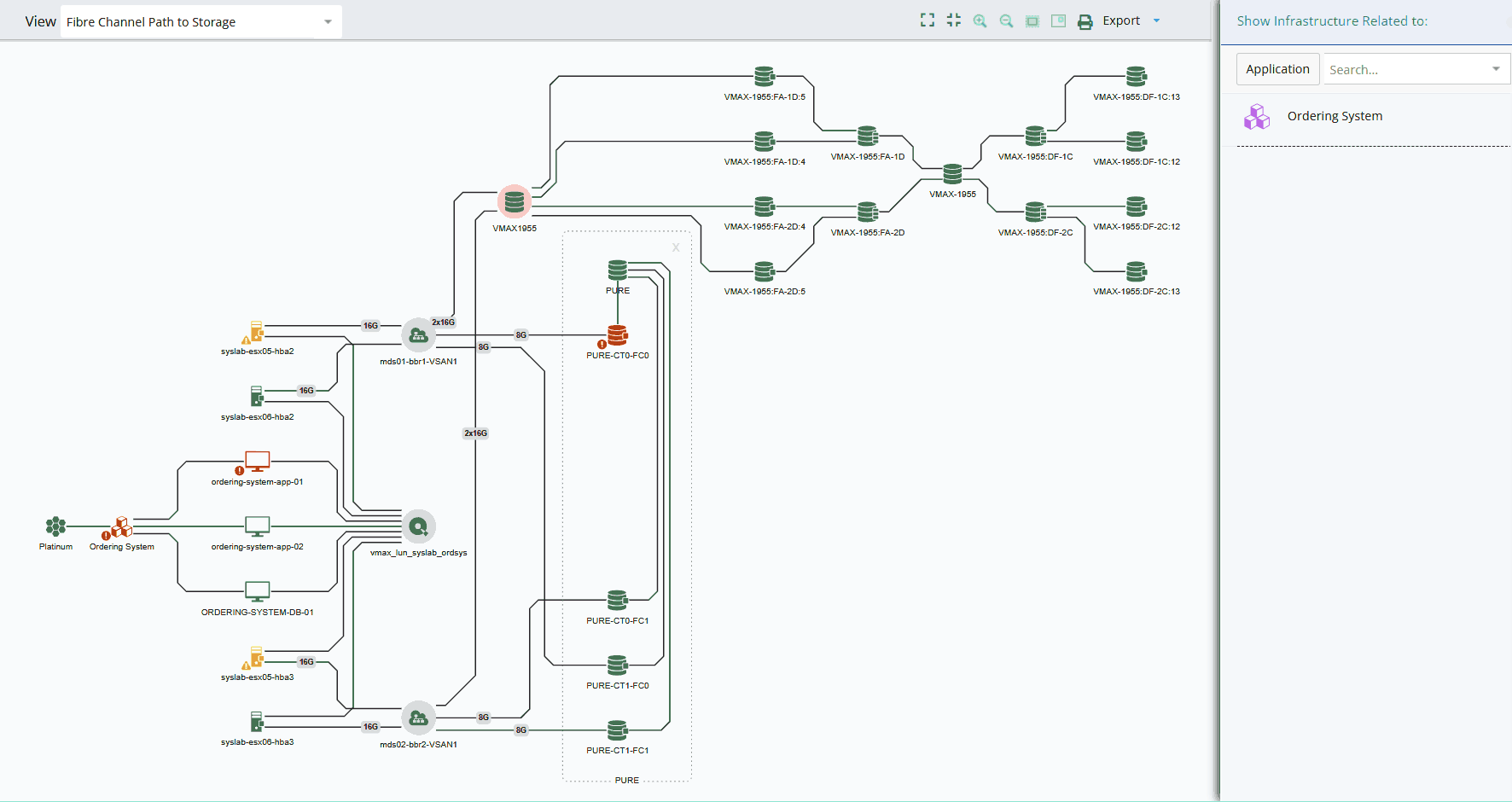Select Ordering System in the related list
The image size is (1512, 802).
coord(1335,116)
